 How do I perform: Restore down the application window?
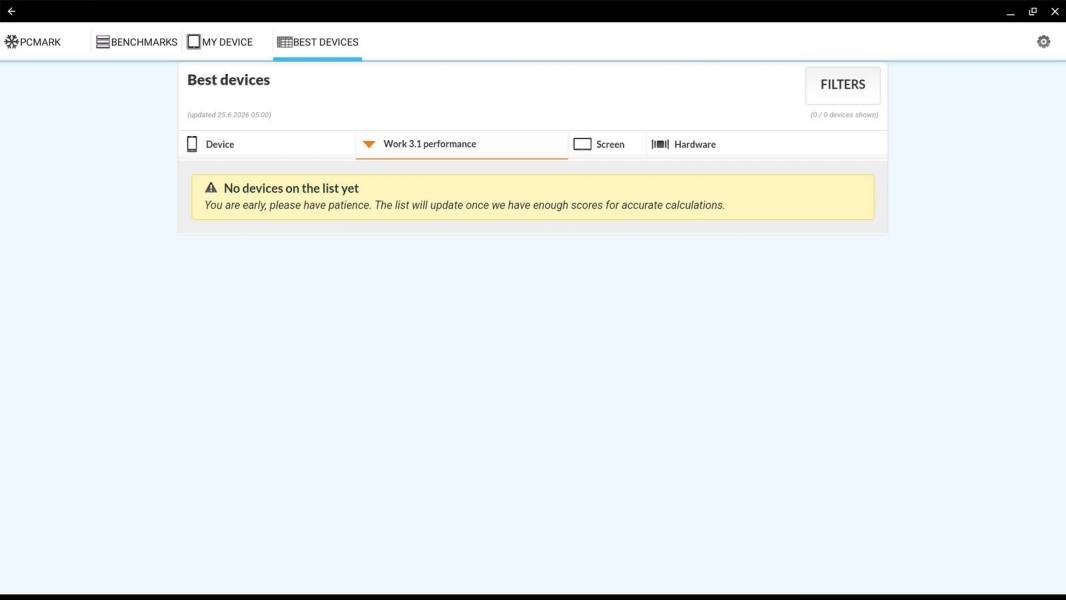coord(1033,11)
